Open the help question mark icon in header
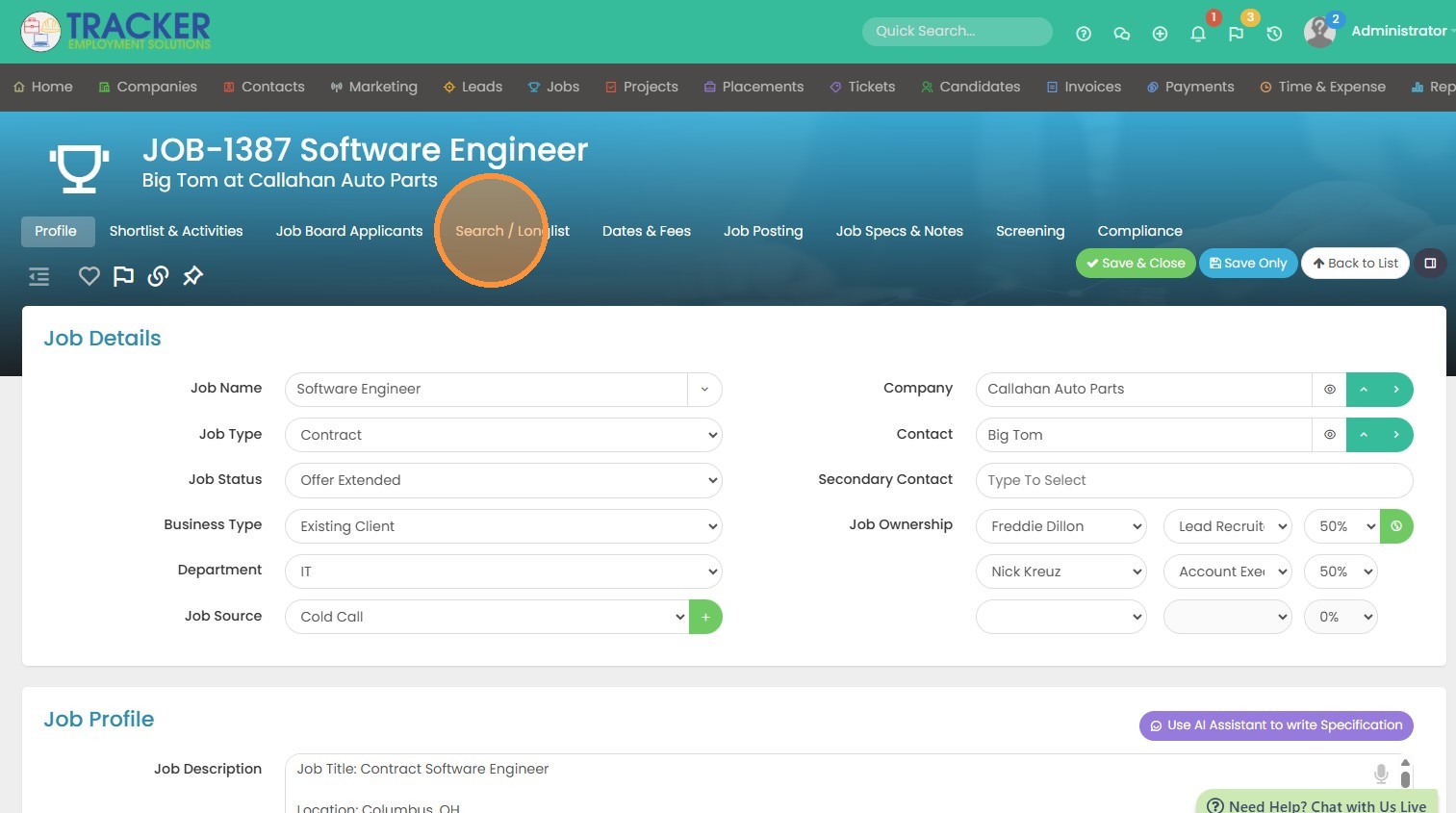 click(x=1084, y=34)
